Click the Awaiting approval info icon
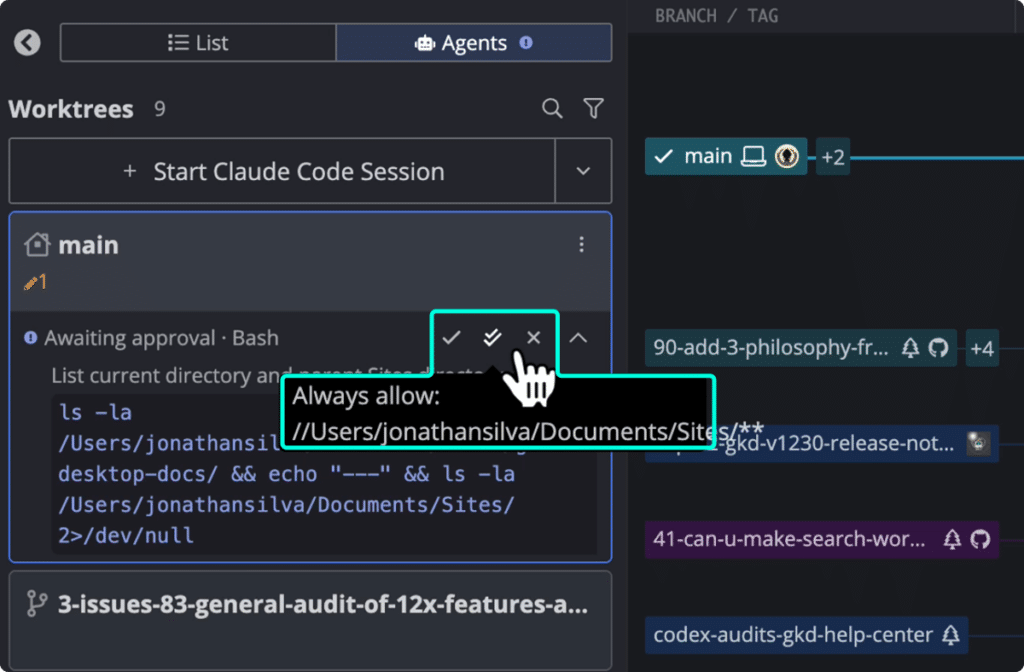 [x=30, y=338]
